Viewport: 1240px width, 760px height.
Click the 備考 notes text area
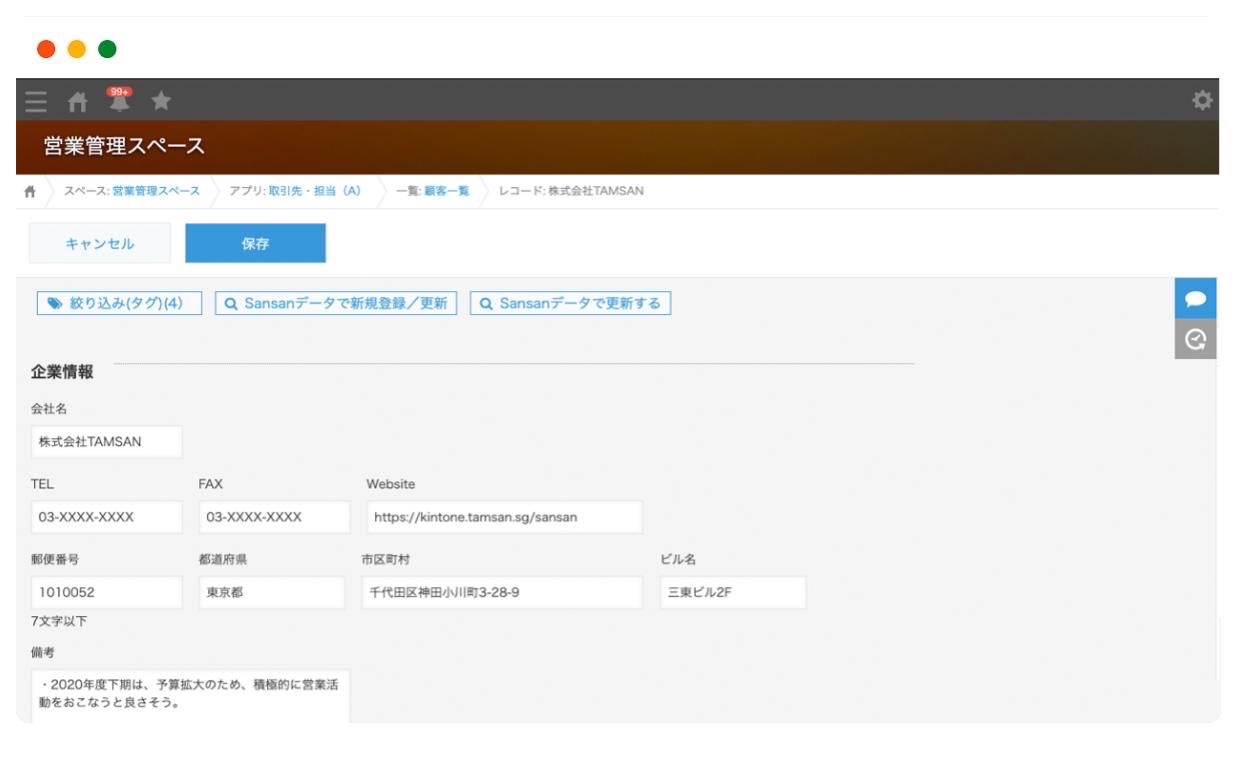click(x=191, y=696)
